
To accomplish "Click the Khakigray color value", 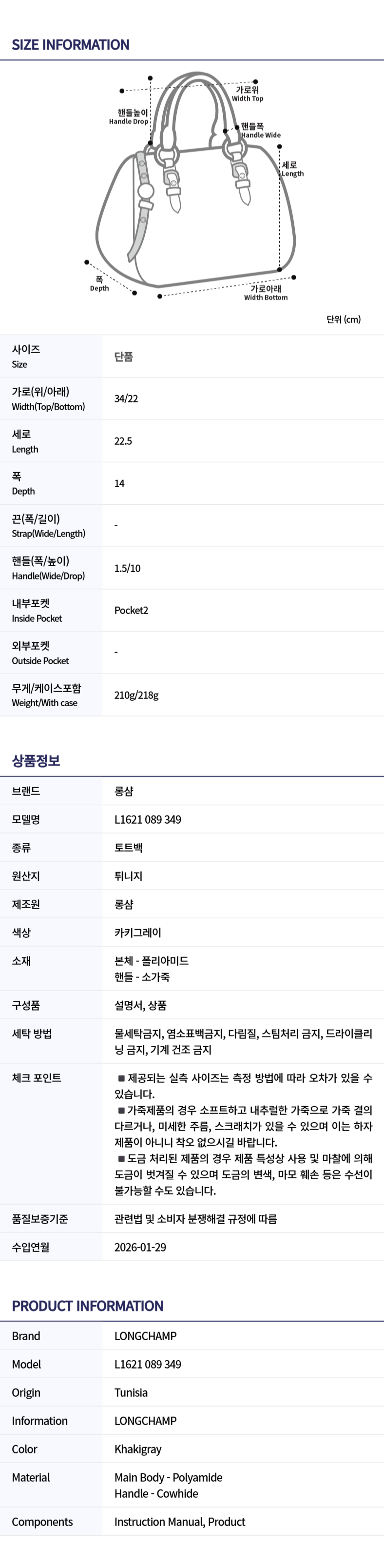I will click(x=137, y=1449).
